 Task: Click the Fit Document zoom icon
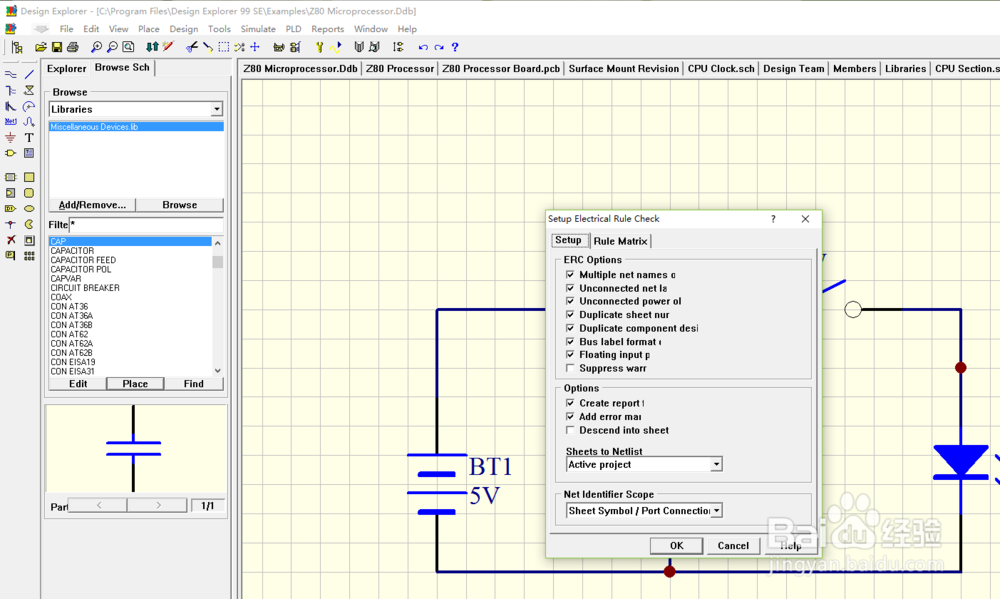click(128, 47)
